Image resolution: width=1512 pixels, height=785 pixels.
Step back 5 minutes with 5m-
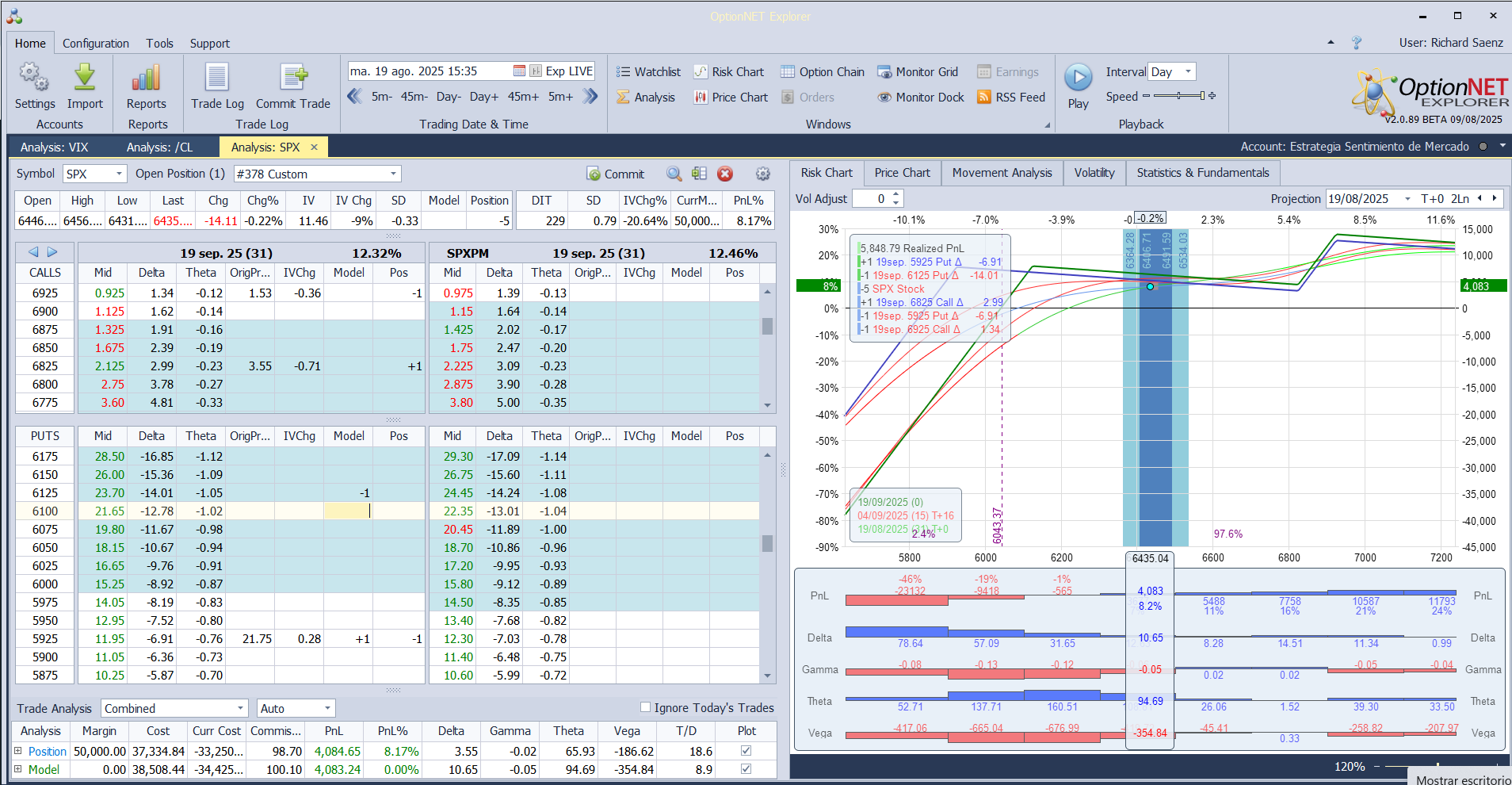pos(382,97)
